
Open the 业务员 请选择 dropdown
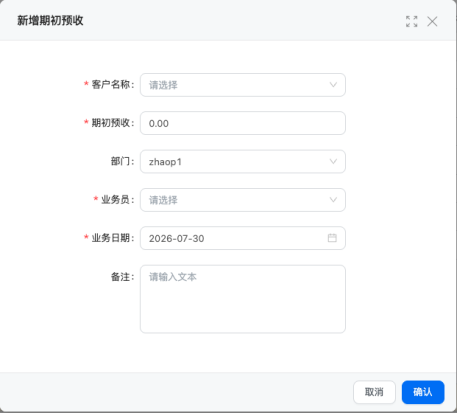tap(243, 200)
